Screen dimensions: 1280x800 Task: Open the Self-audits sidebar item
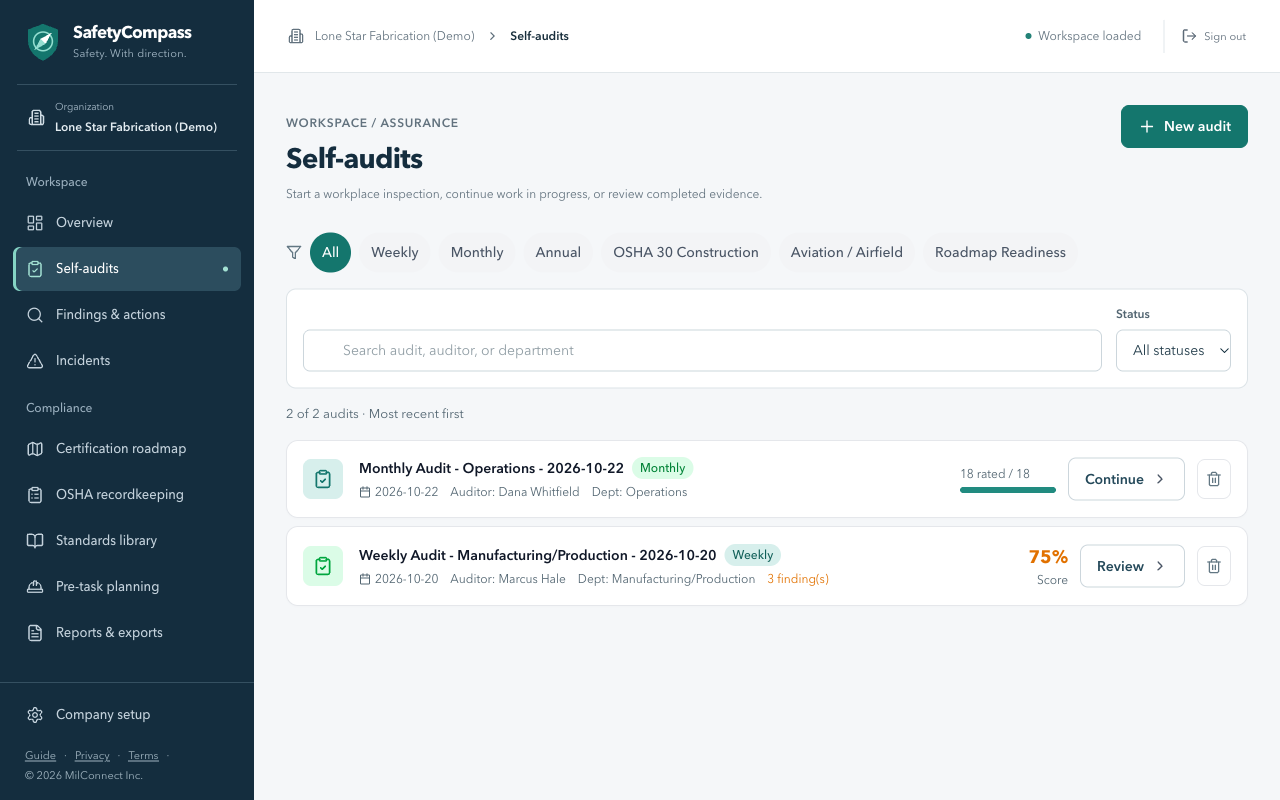click(127, 269)
